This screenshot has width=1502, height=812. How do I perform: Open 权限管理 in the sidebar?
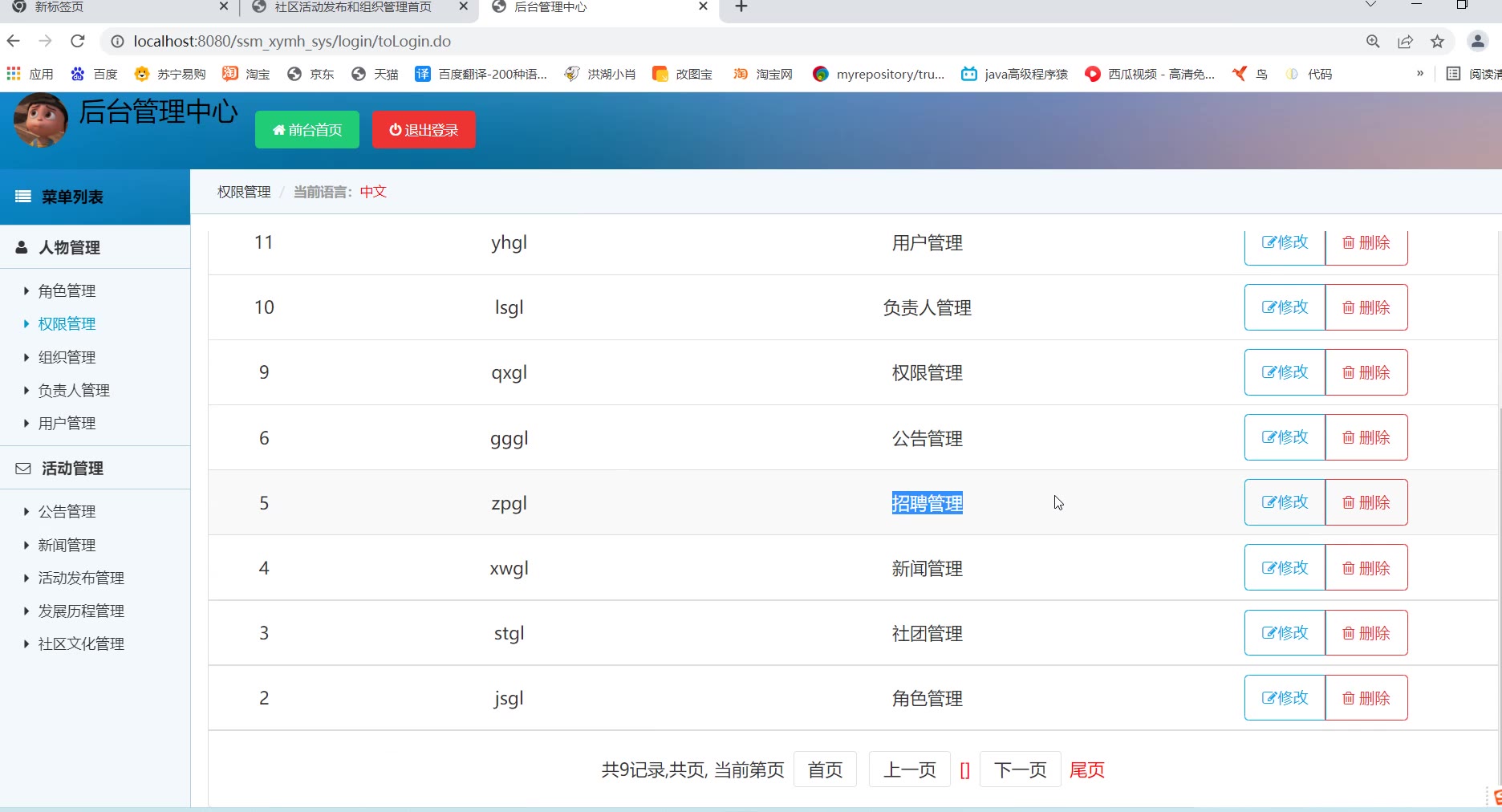pyautogui.click(x=67, y=324)
